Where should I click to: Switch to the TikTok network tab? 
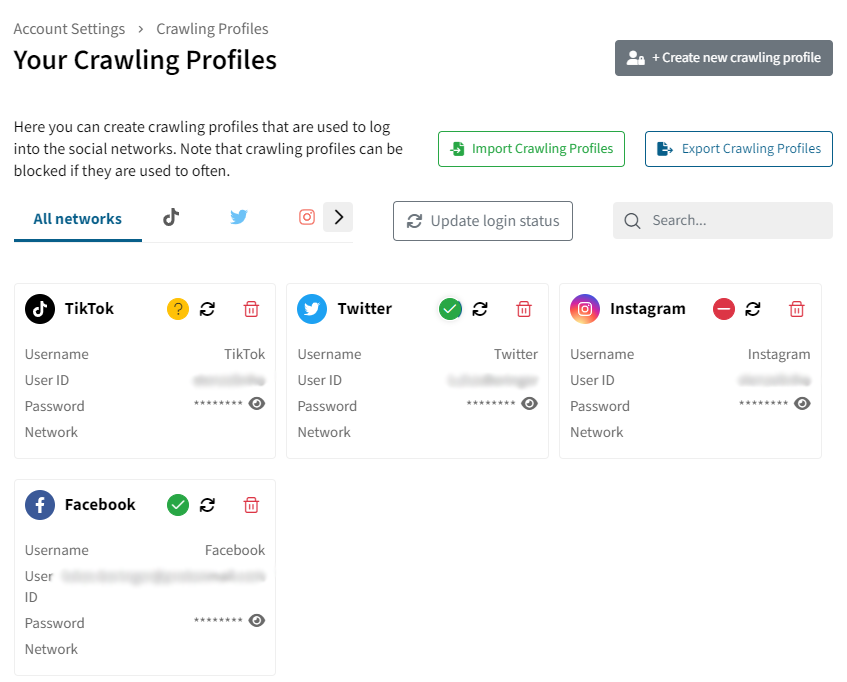coord(171,217)
